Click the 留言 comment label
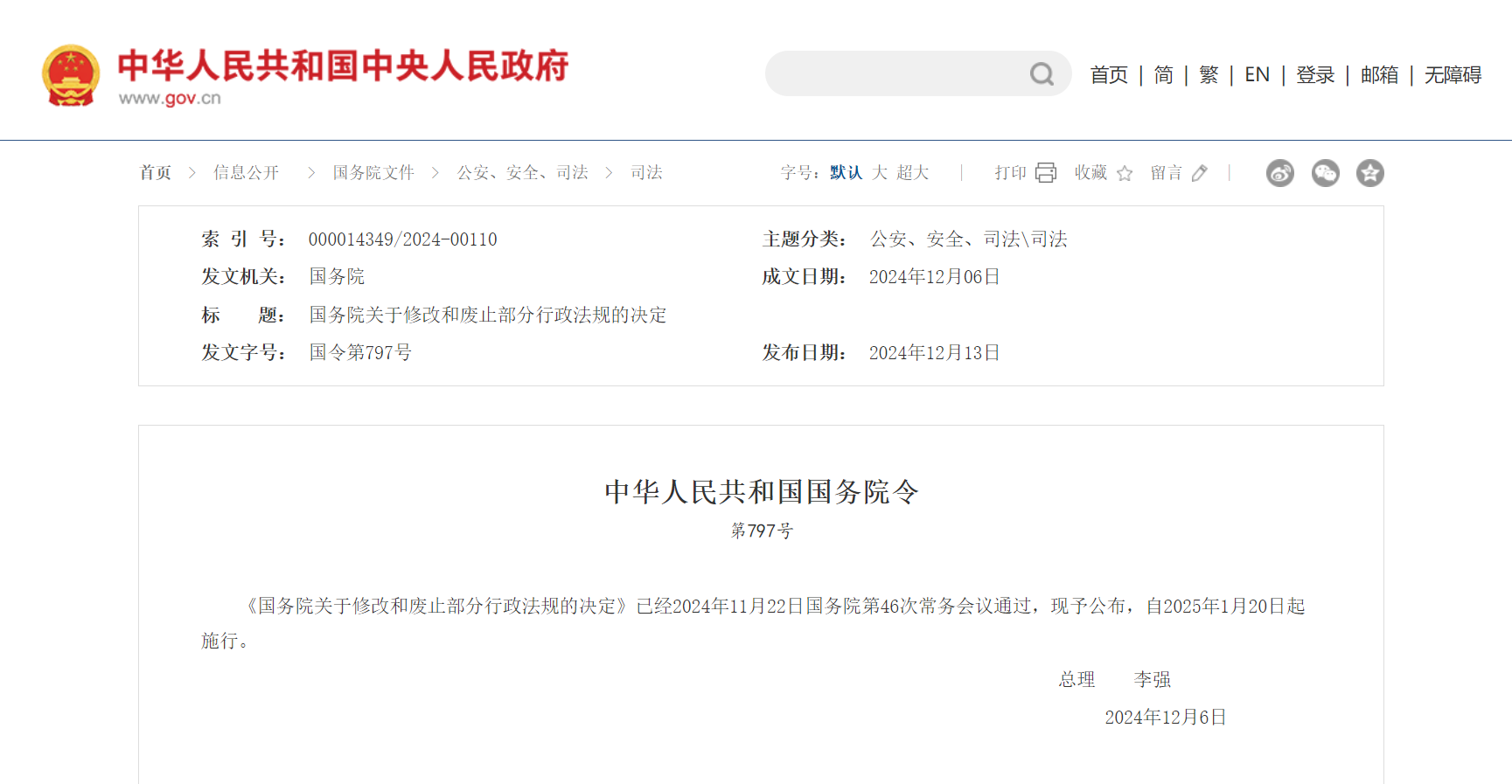This screenshot has width=1512, height=784. click(1166, 173)
